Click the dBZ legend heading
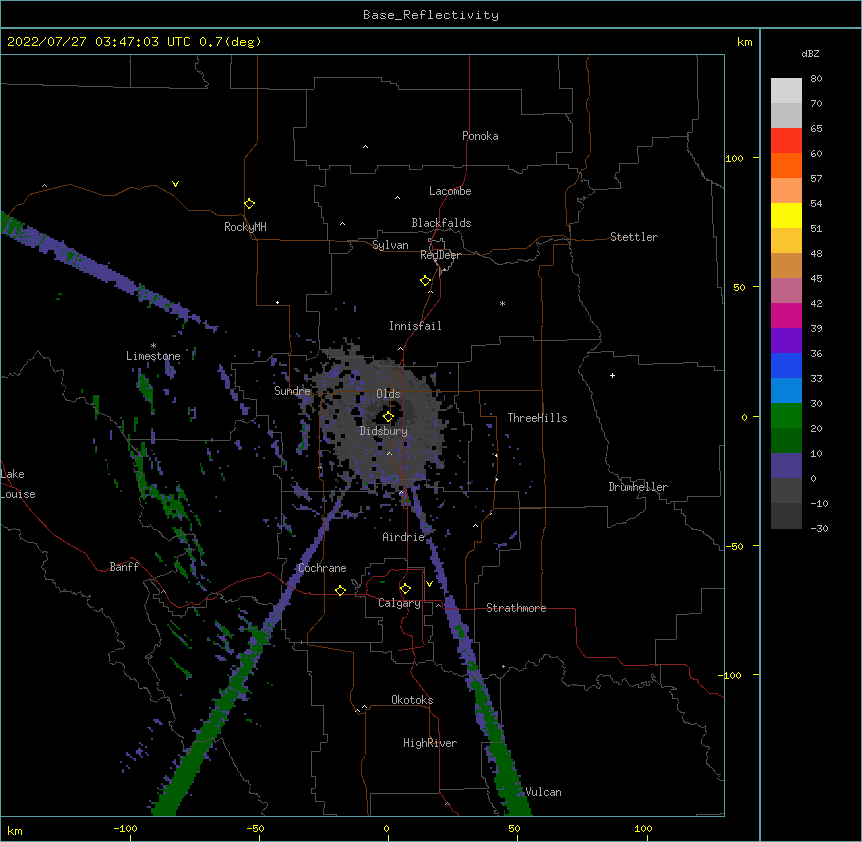 coord(810,53)
